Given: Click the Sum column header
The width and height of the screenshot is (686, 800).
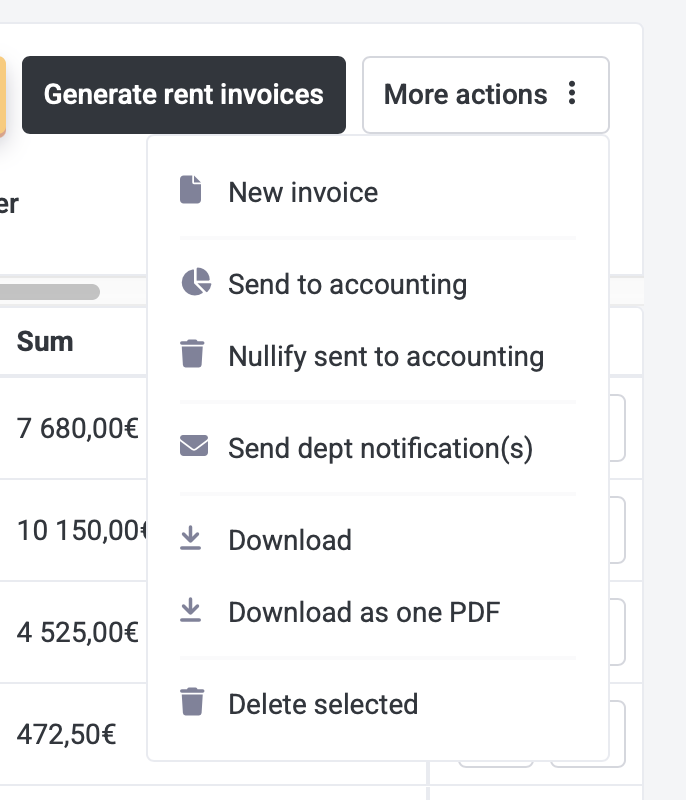Looking at the screenshot, I should pyautogui.click(x=45, y=341).
